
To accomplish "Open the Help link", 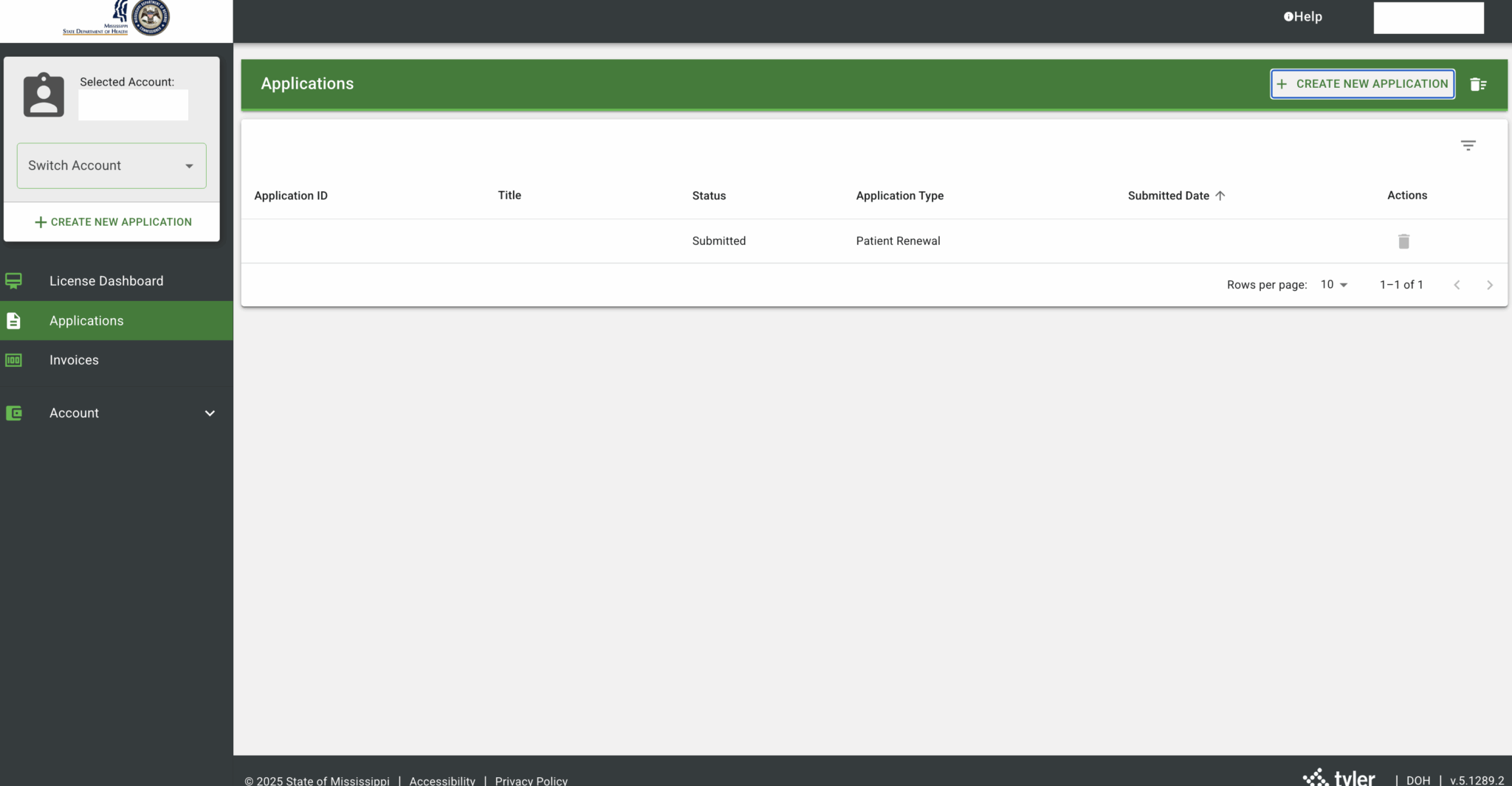I will pos(1303,17).
